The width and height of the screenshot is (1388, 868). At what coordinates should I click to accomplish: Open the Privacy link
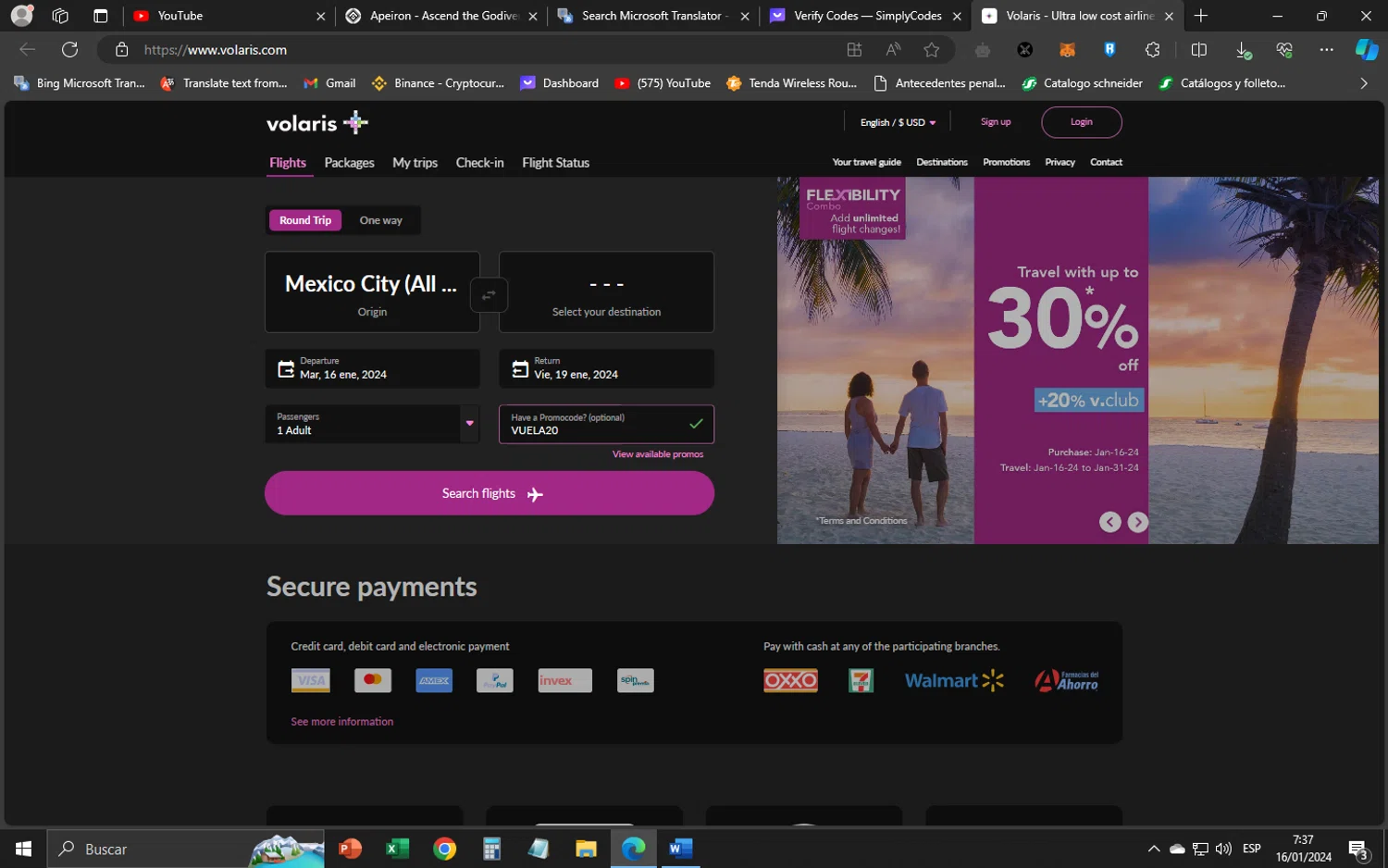1060,162
